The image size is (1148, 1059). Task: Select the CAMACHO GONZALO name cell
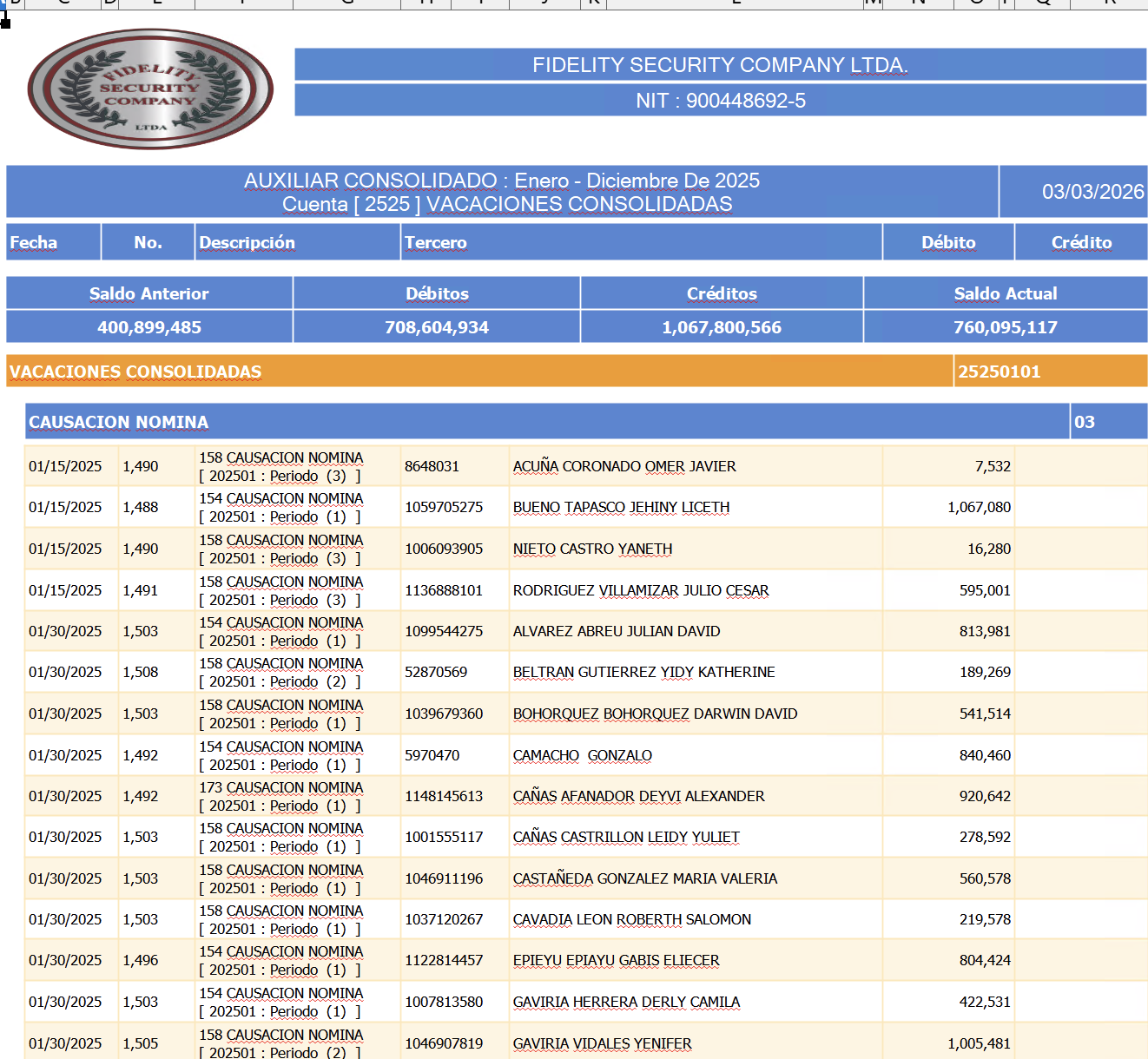click(x=696, y=755)
